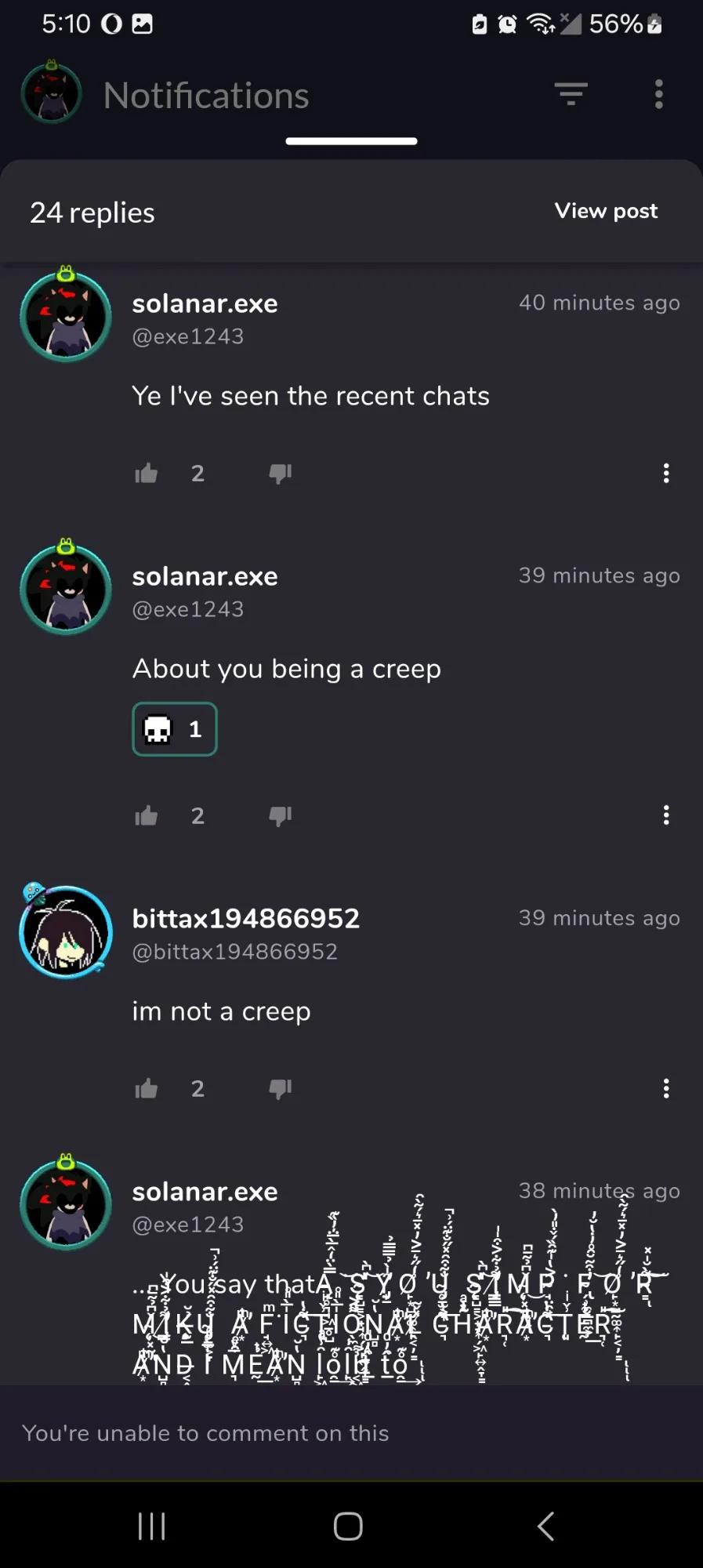Tap the Android recent apps button
703x1568 pixels.
click(x=151, y=1526)
